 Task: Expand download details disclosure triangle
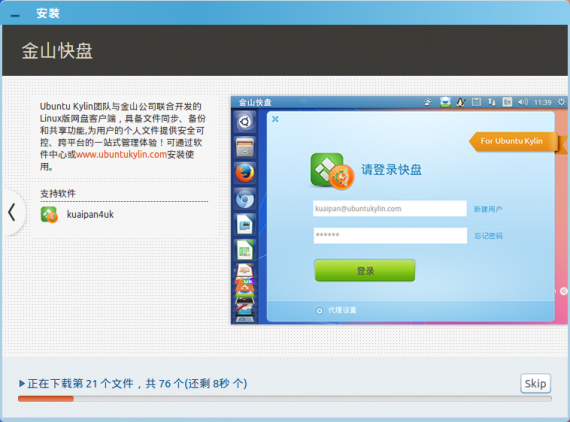21,383
